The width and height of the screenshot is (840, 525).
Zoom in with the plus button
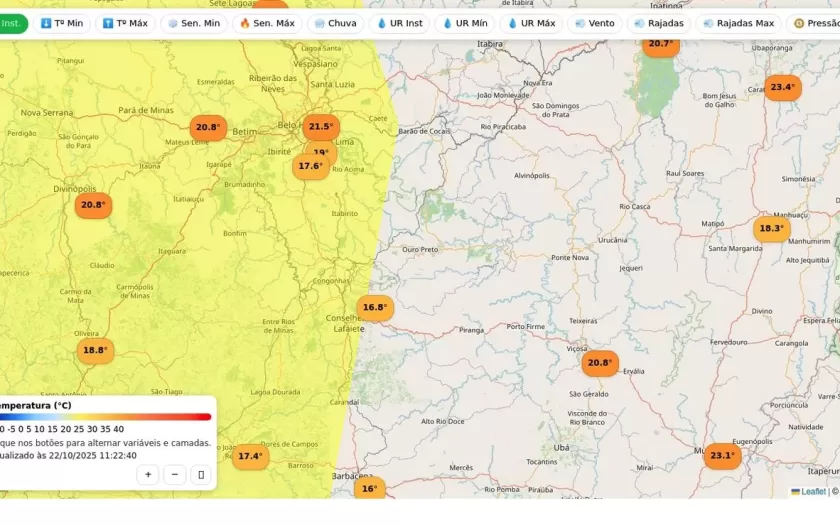pos(149,474)
